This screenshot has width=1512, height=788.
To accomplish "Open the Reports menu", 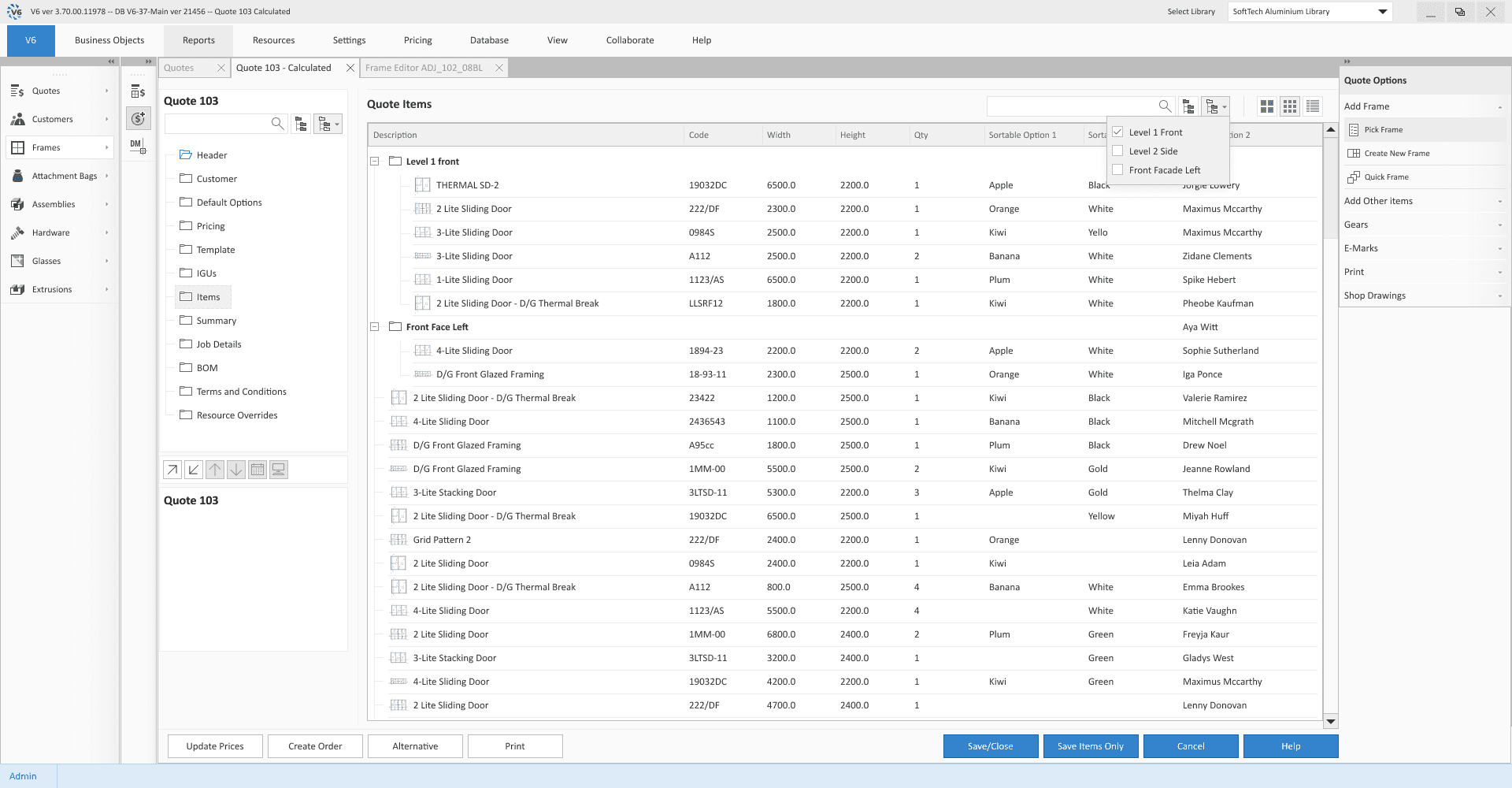I will pos(198,40).
